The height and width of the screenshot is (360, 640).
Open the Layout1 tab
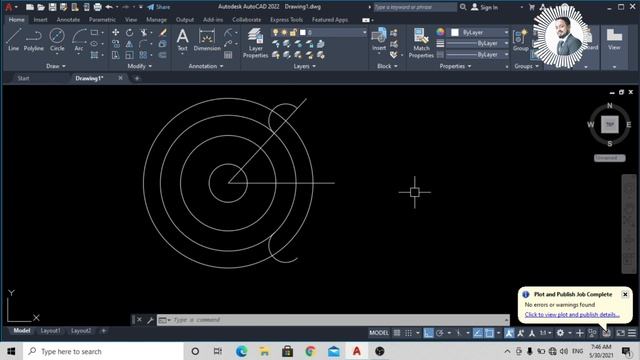pos(50,331)
